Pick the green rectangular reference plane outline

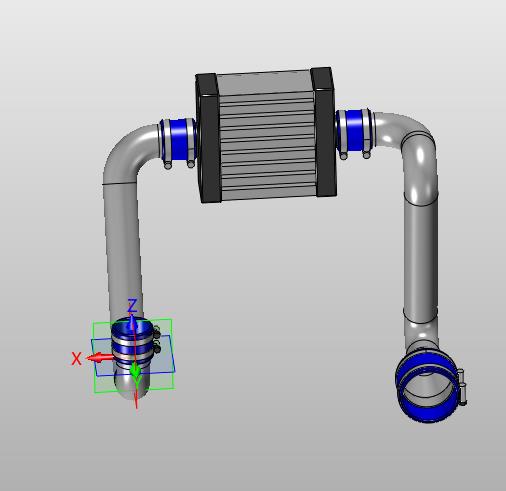[x=133, y=356]
